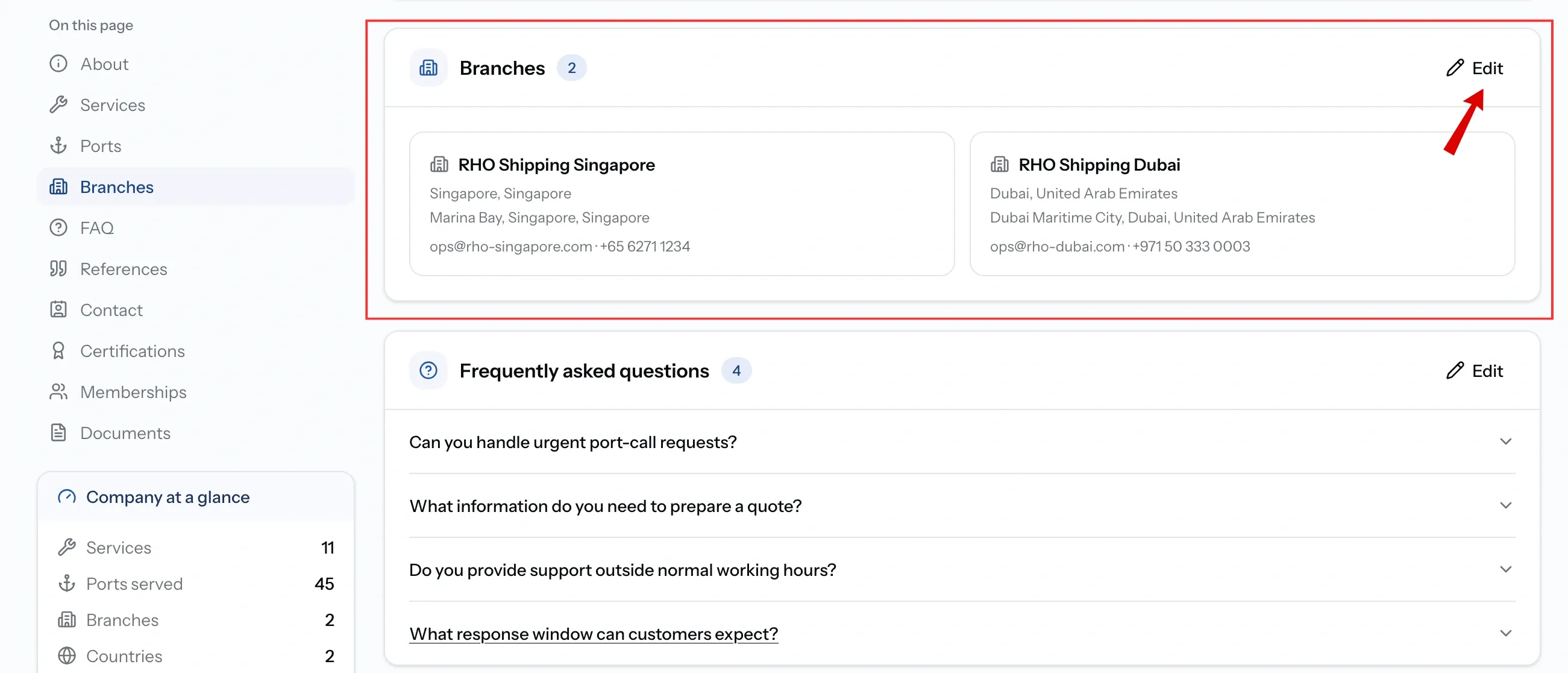Click the Ports served count 45

pos(324,584)
